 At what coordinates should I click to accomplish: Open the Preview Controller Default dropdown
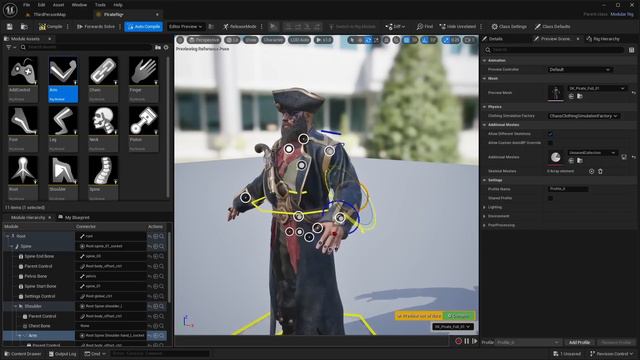[x=579, y=69]
